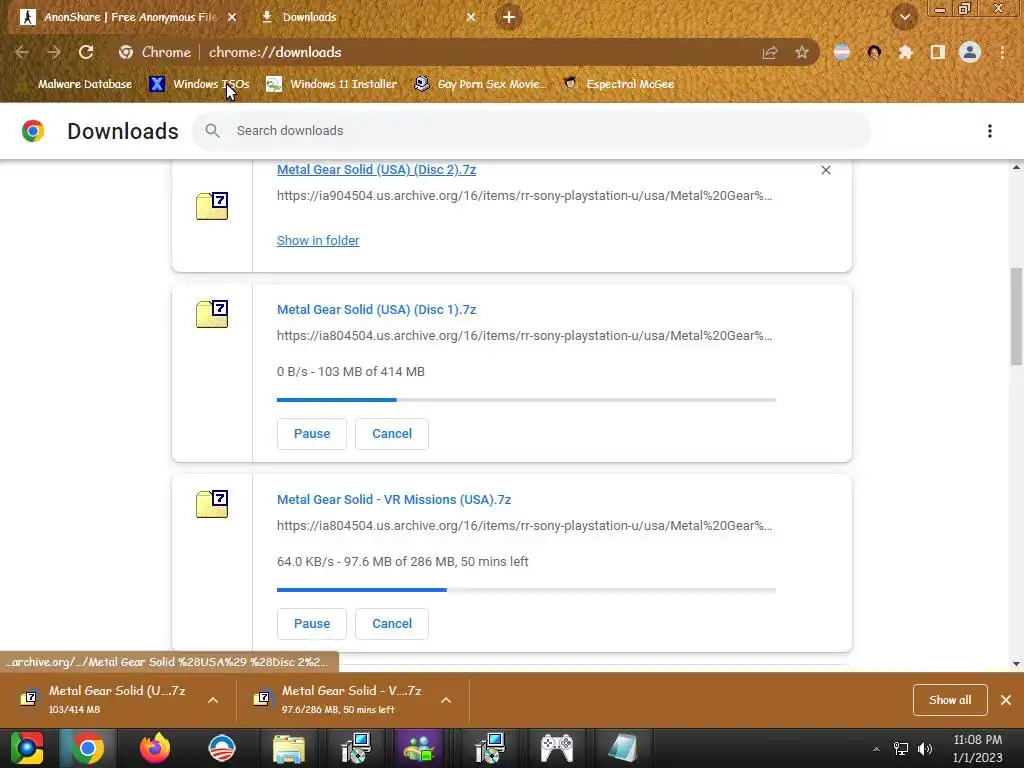Open the volume speaker tray icon
Screen dimensions: 1024x768
[925, 749]
